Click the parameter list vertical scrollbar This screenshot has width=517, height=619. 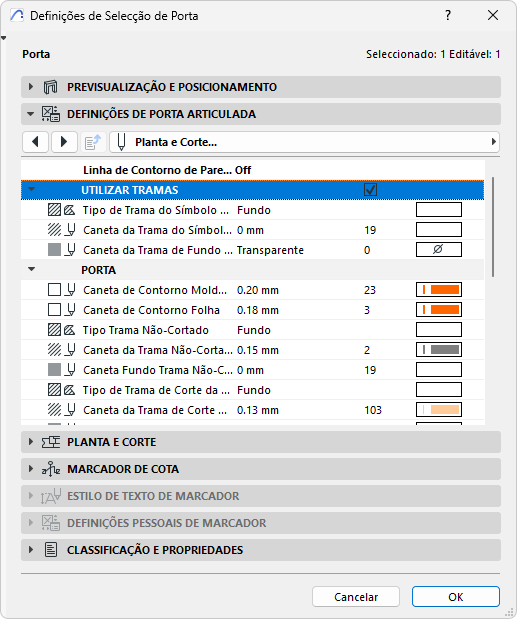click(493, 227)
